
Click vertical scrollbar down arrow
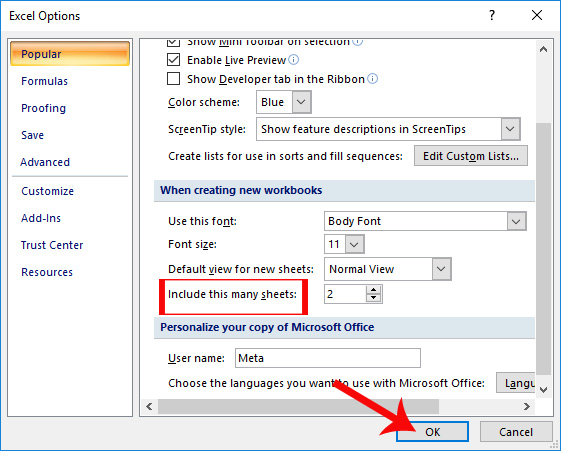tap(543, 389)
